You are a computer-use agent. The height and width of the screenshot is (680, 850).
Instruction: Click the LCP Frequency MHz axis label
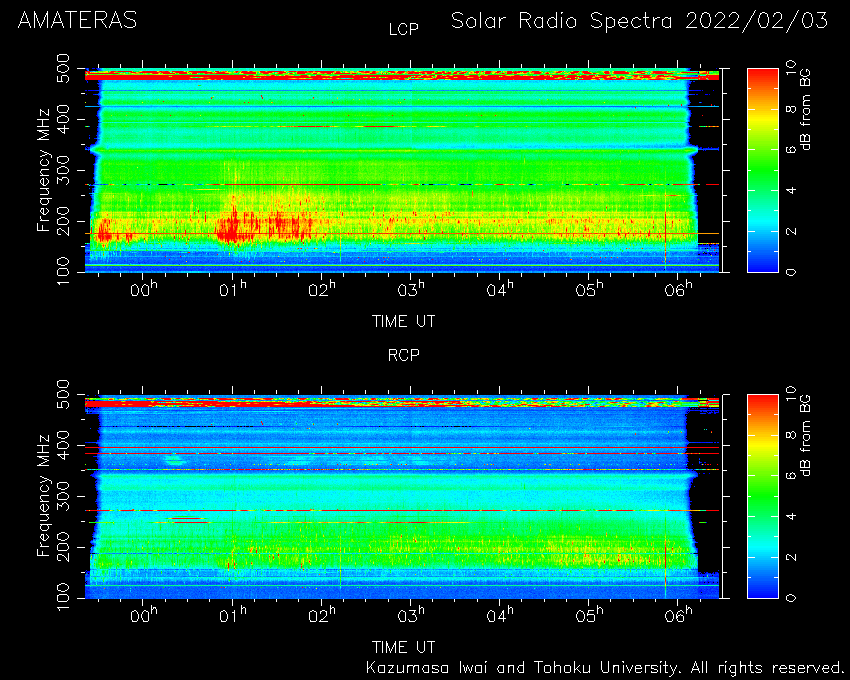44,170
